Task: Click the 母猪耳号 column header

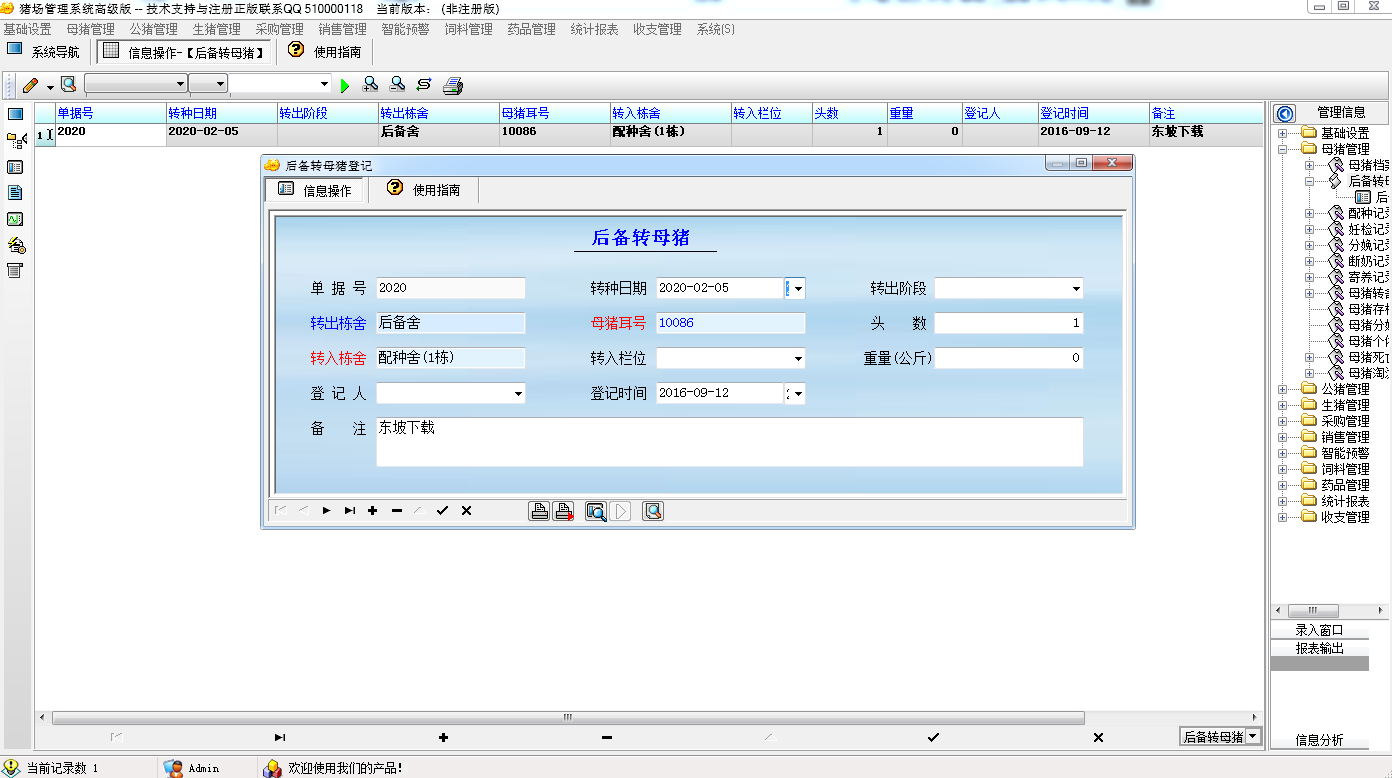Action: [x=554, y=113]
